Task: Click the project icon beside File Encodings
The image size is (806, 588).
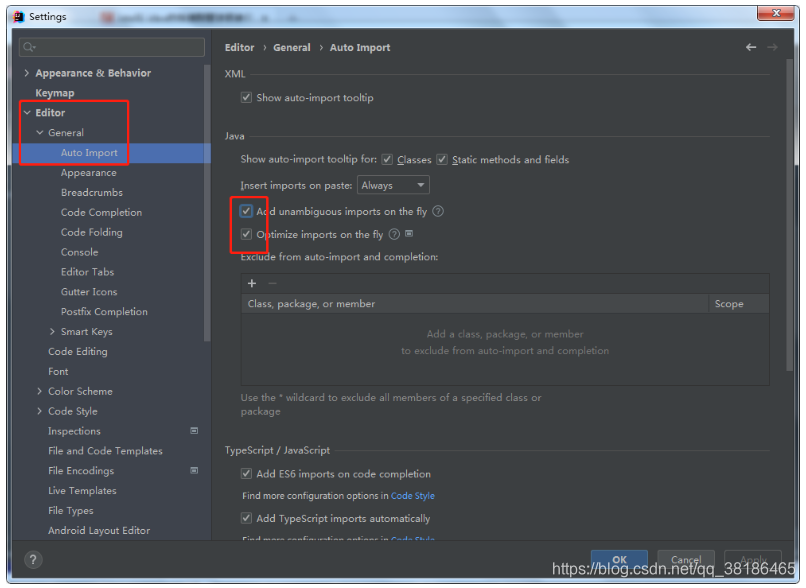Action: (194, 470)
